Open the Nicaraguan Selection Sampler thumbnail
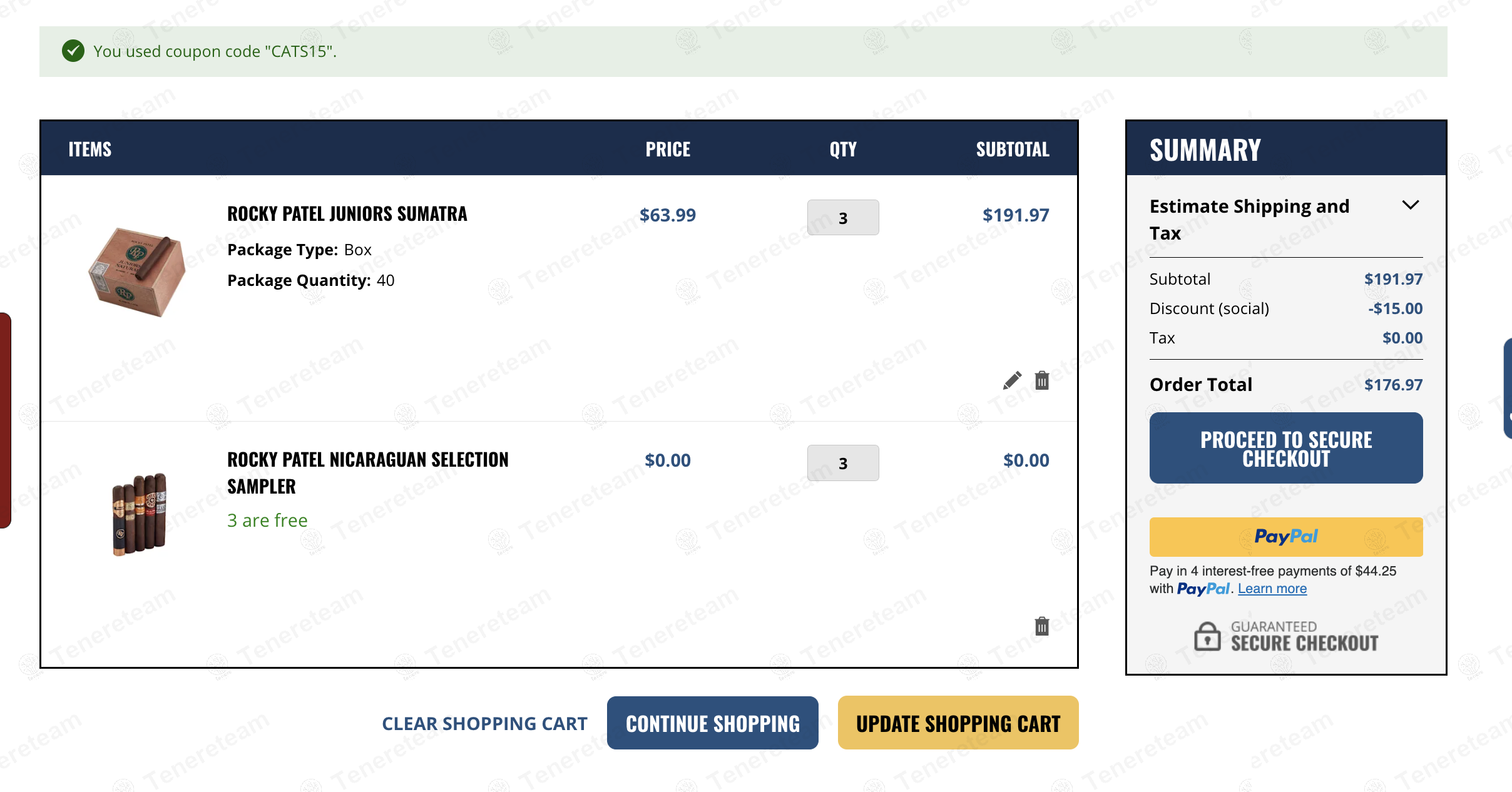The image size is (1512, 792). point(139,514)
